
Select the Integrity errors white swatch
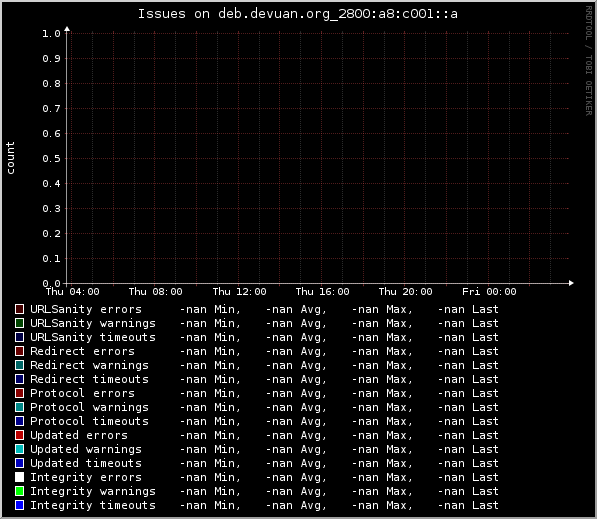(19, 477)
